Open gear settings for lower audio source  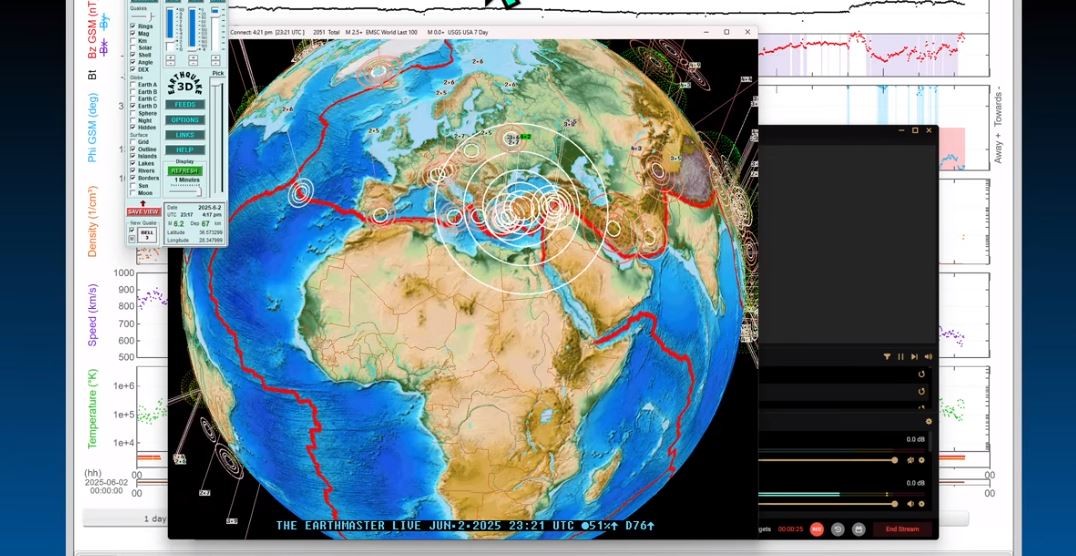click(x=921, y=504)
